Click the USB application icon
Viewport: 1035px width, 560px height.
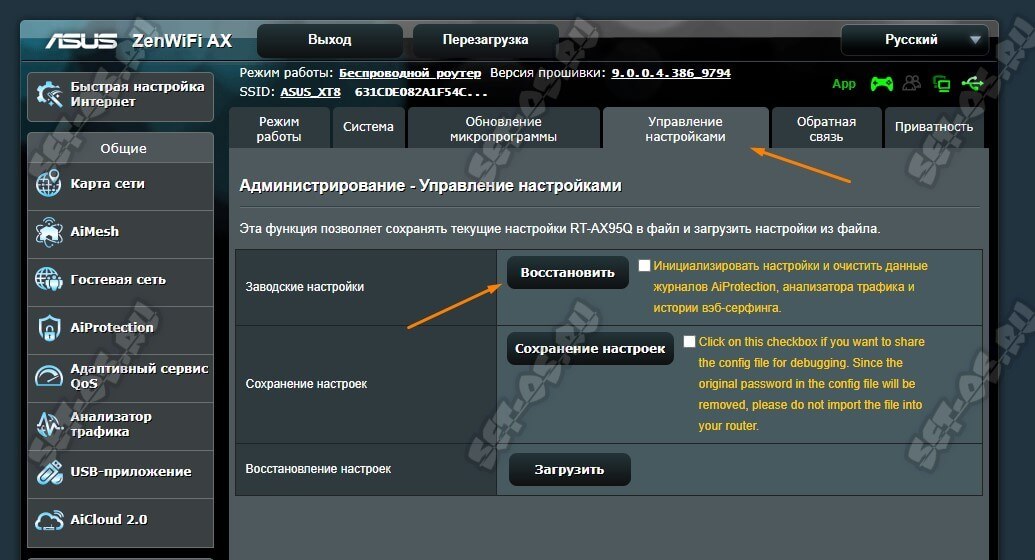tap(49, 472)
